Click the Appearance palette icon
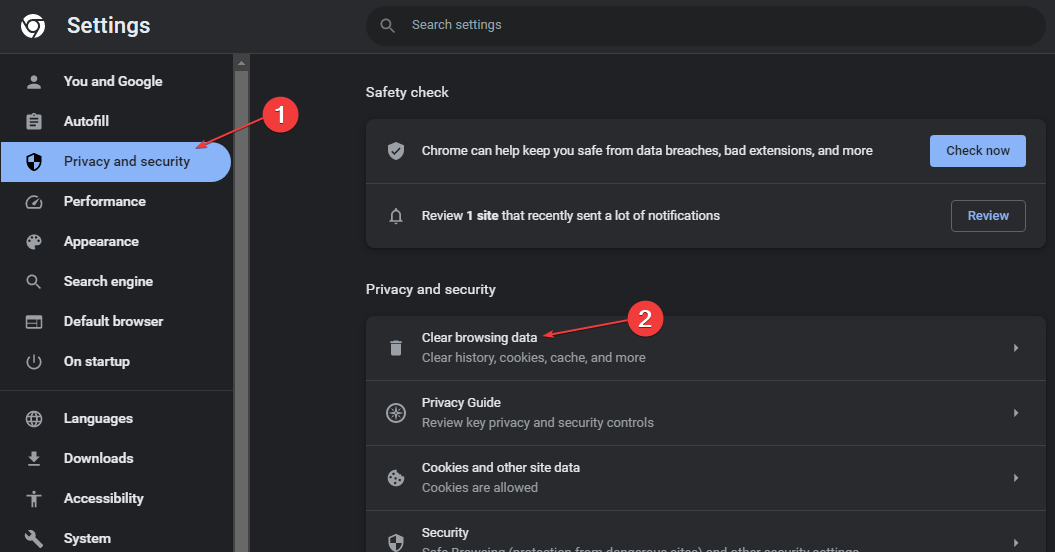 34,242
